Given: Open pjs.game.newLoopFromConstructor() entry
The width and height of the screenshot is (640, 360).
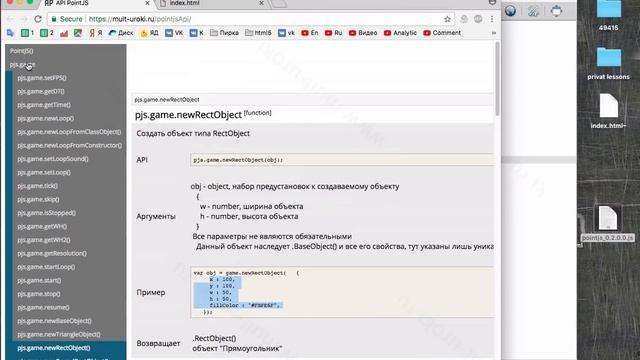Looking at the screenshot, I should (x=70, y=145).
